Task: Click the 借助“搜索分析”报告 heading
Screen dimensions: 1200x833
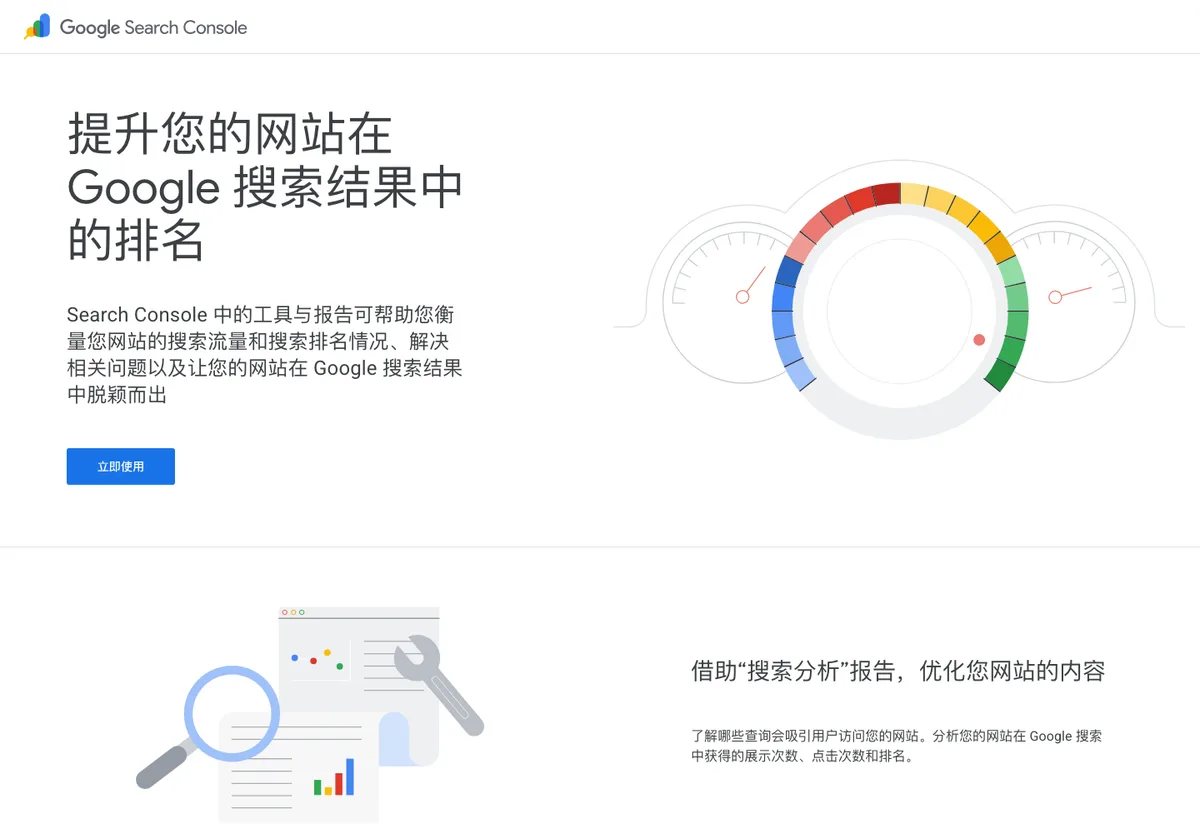Action: click(898, 671)
